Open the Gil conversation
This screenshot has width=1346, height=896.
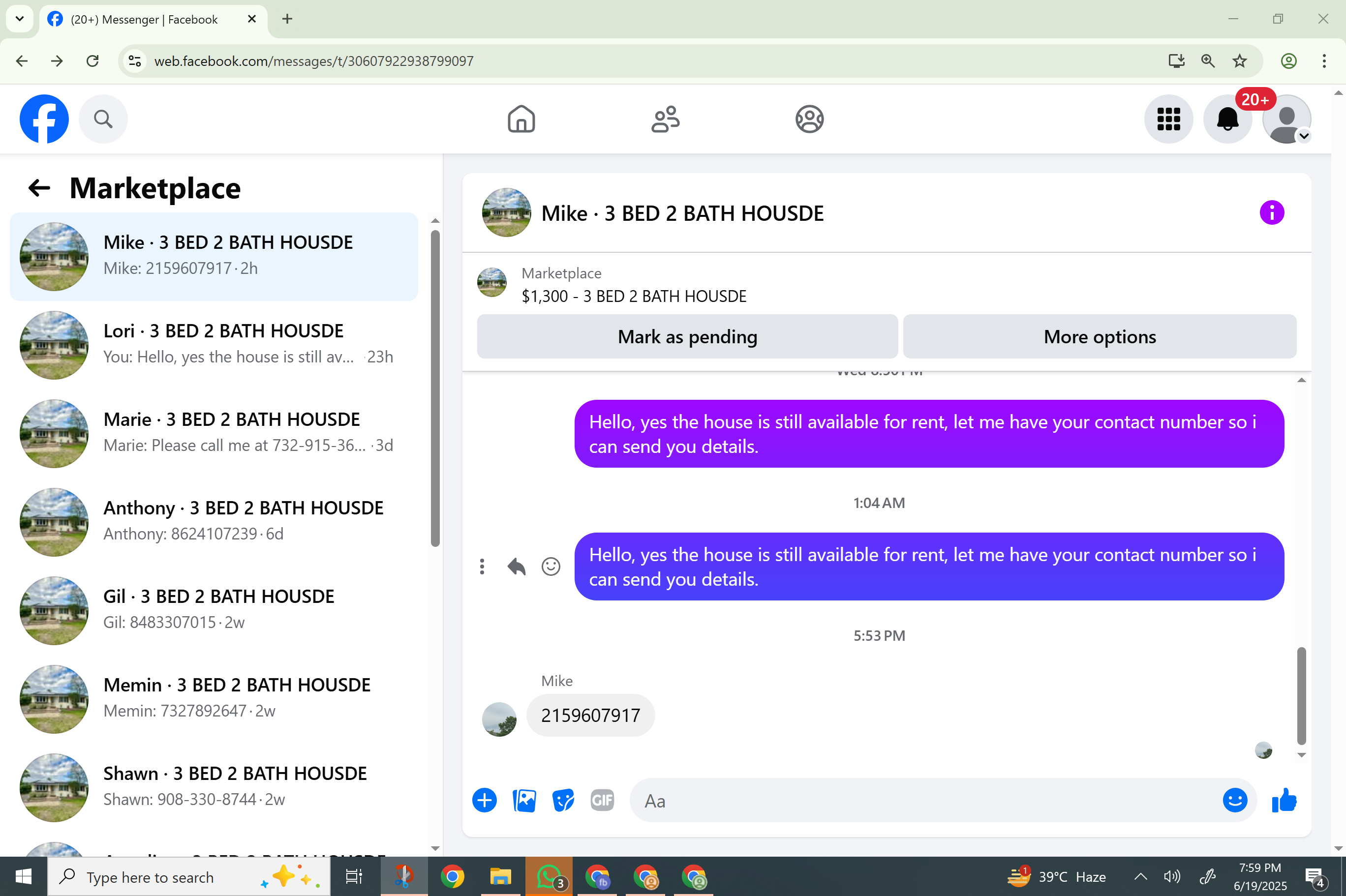pos(214,611)
